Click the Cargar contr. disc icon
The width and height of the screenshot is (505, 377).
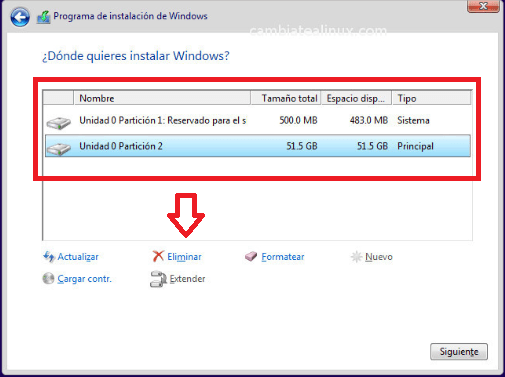pyautogui.click(x=48, y=278)
